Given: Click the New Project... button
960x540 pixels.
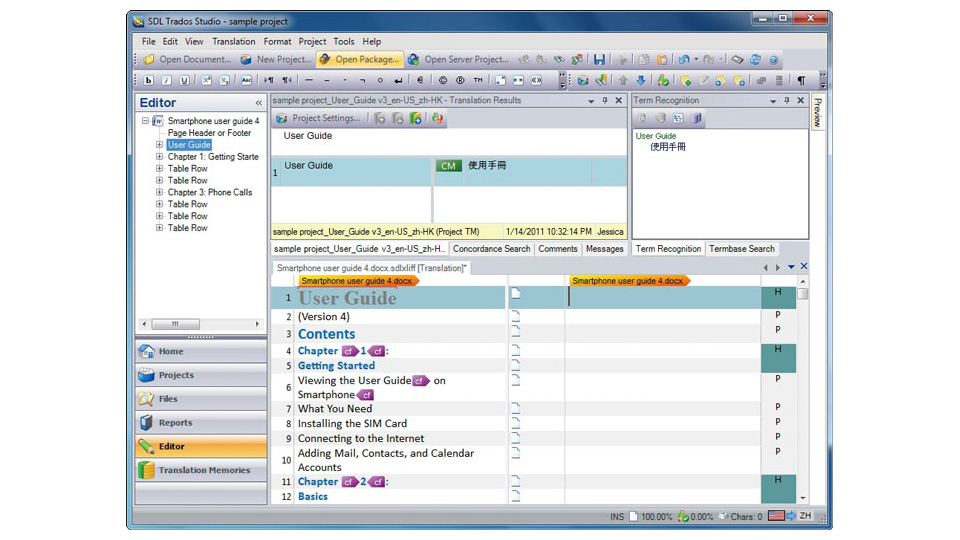Looking at the screenshot, I should point(276,59).
